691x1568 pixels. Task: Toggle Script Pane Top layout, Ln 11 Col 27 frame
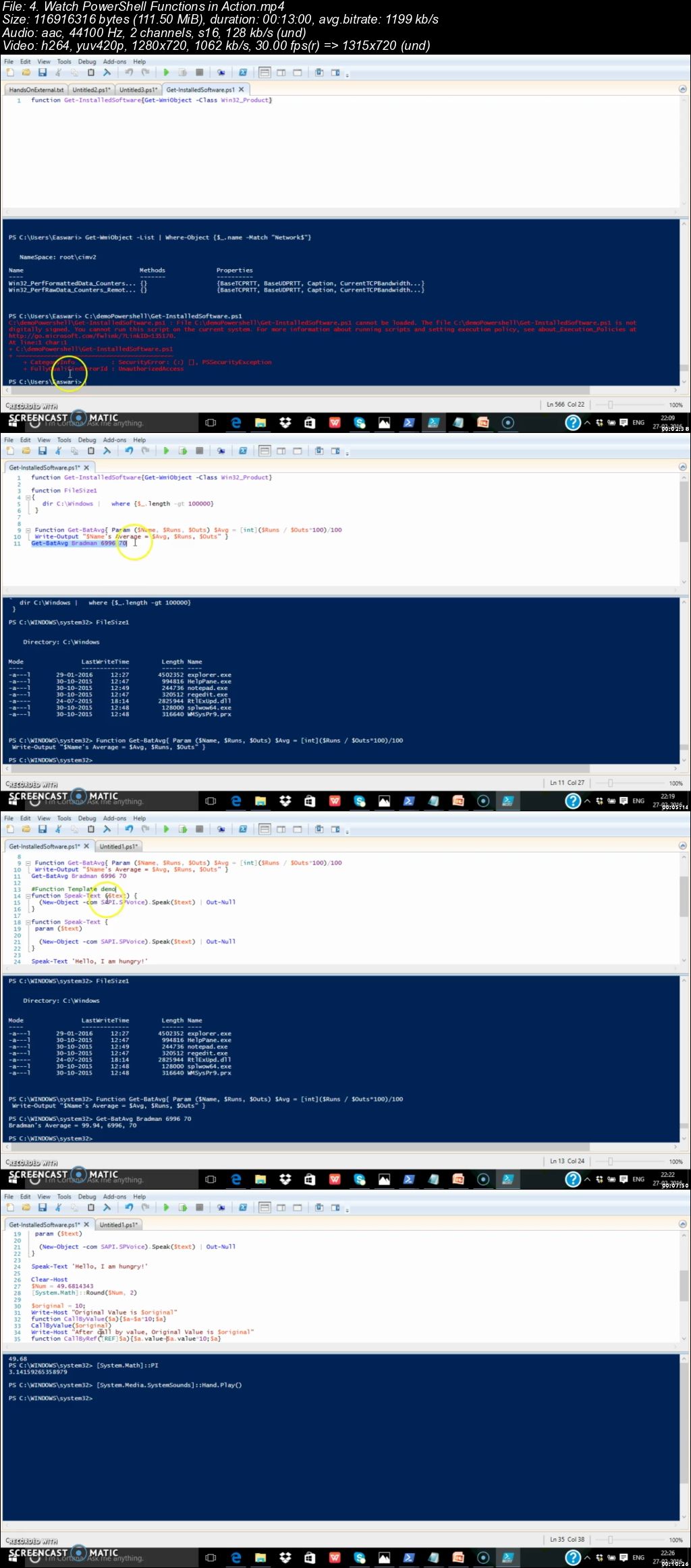(x=265, y=451)
